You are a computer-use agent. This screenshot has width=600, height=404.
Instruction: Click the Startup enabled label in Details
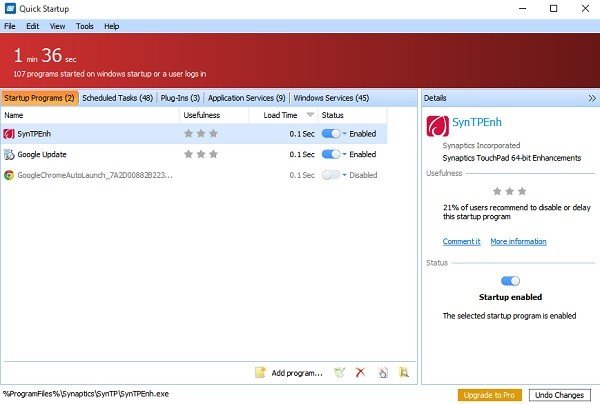[510, 297]
